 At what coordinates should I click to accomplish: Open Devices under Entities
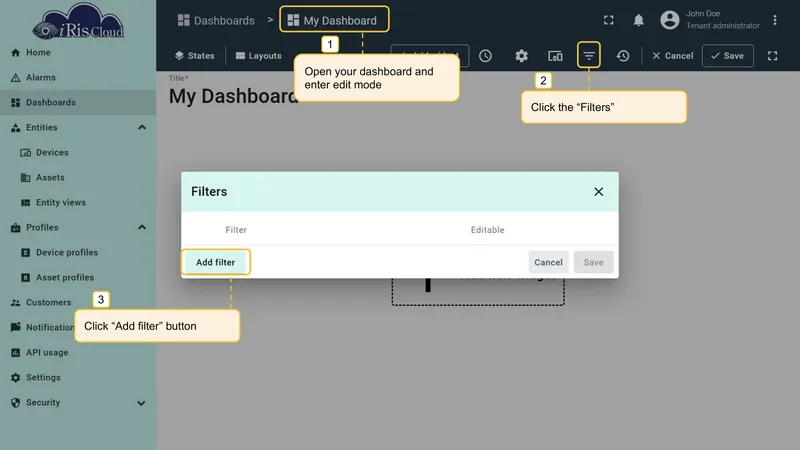coord(78,153)
